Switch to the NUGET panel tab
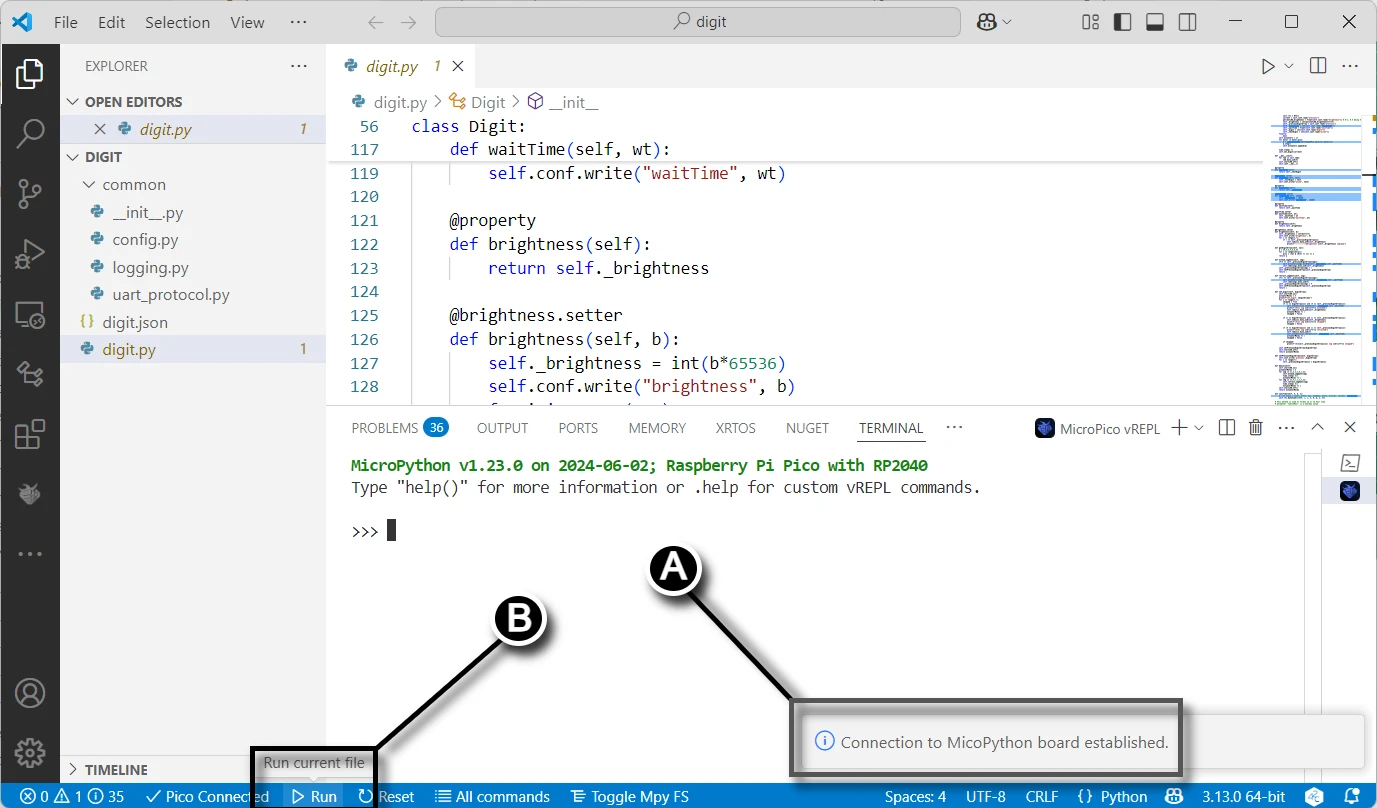The image size is (1377, 808). (x=807, y=428)
